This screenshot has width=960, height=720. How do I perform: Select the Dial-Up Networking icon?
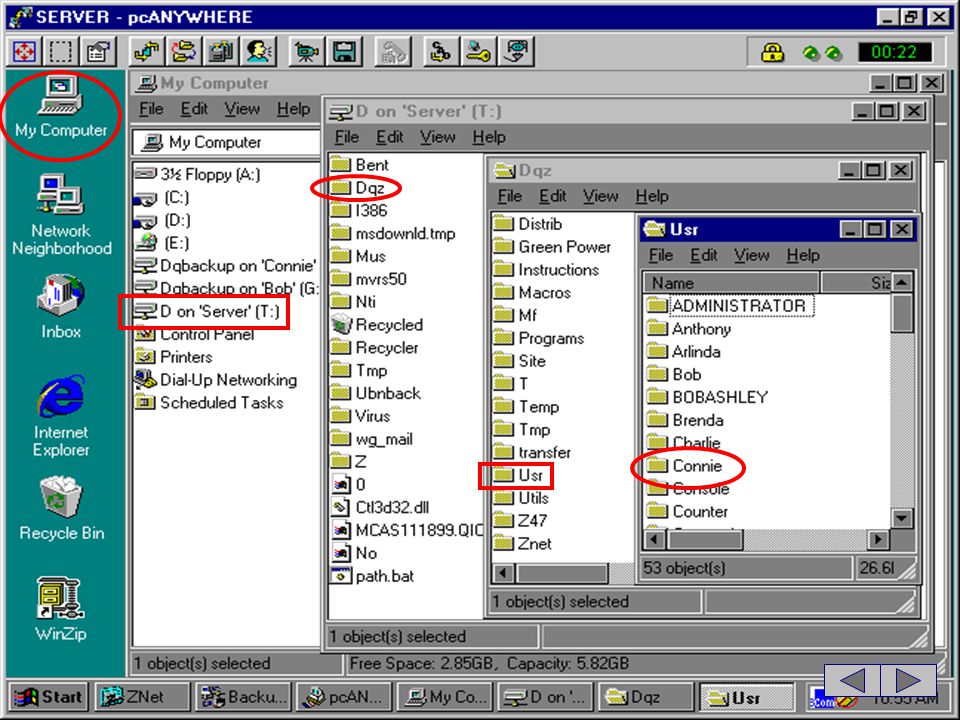(216, 380)
